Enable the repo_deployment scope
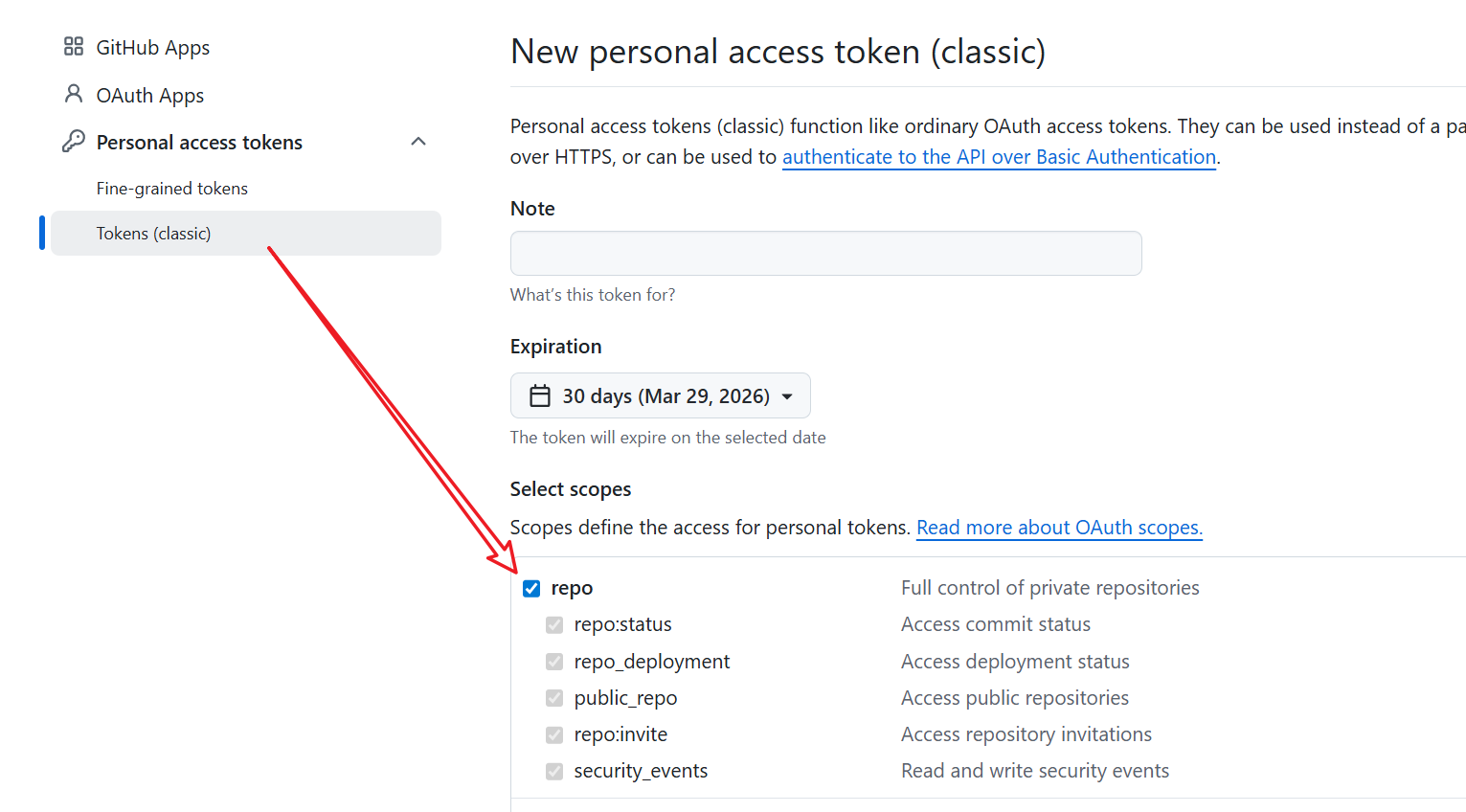This screenshot has height=812, width=1466. [554, 661]
